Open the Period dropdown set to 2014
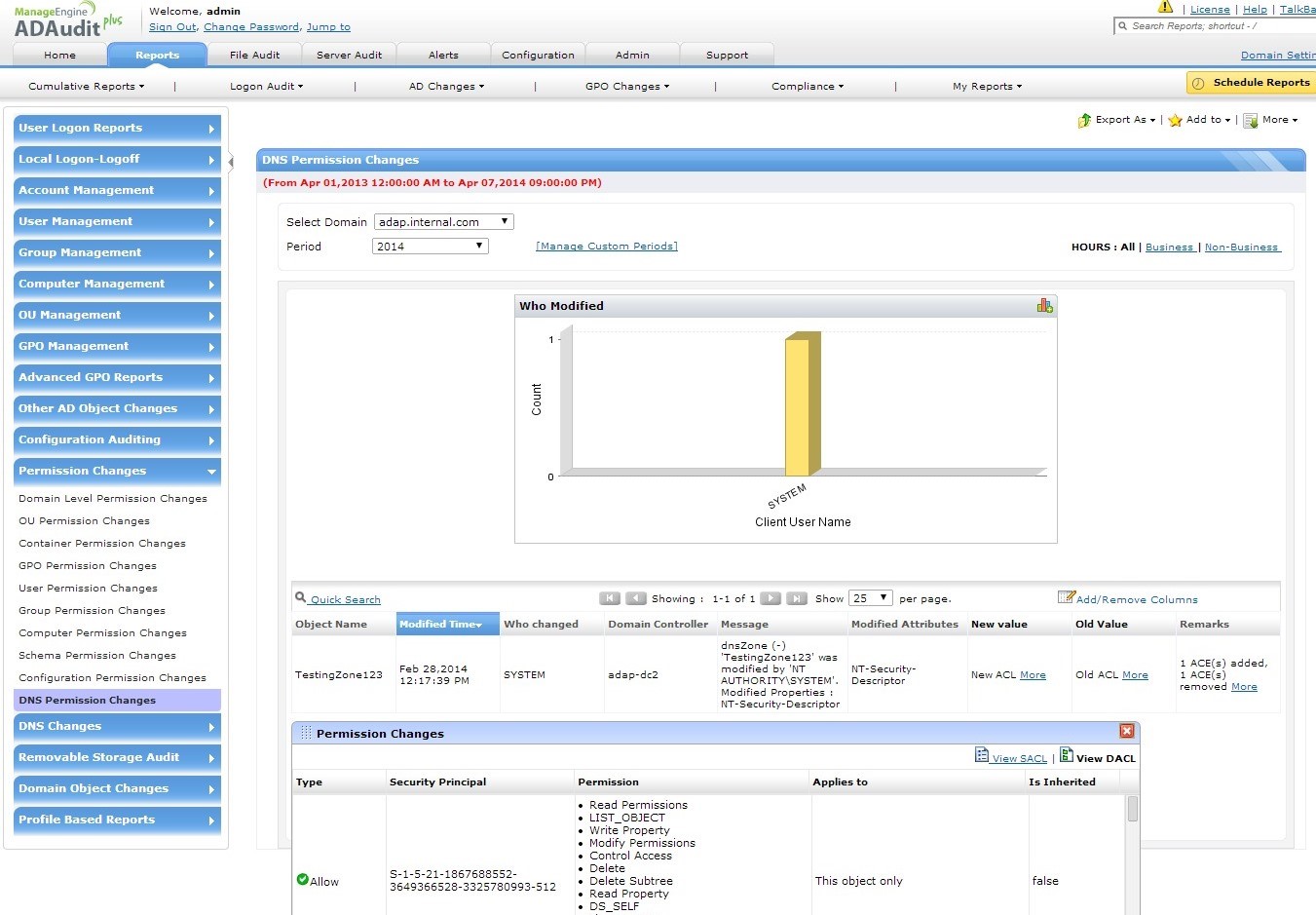 [430, 247]
